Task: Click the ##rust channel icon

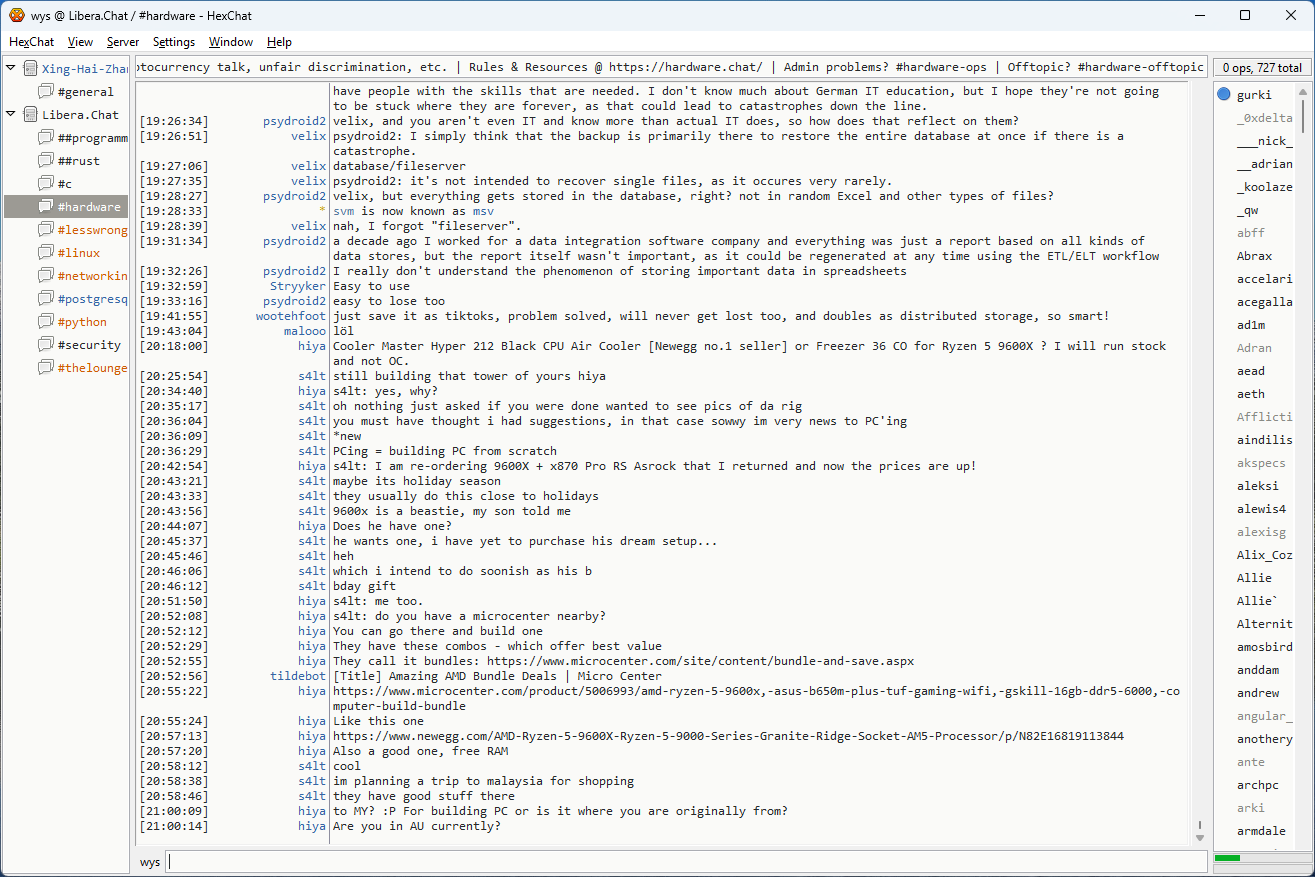Action: click(45, 161)
